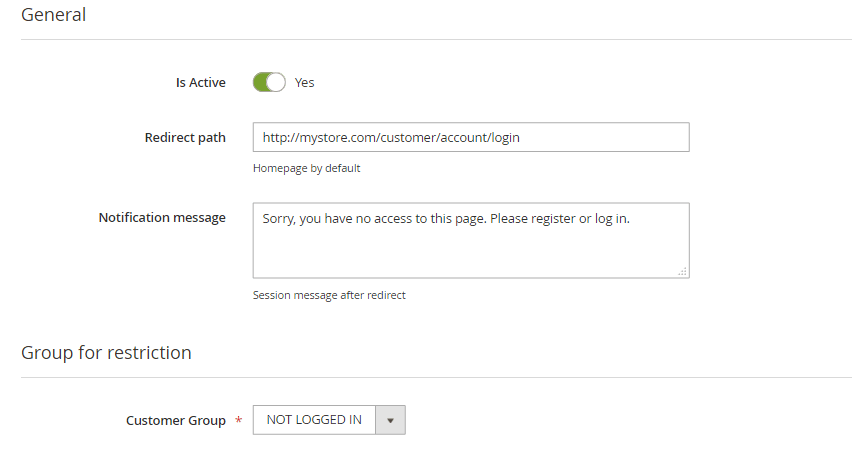
Task: Click the Redirect path field label
Action: 185,137
